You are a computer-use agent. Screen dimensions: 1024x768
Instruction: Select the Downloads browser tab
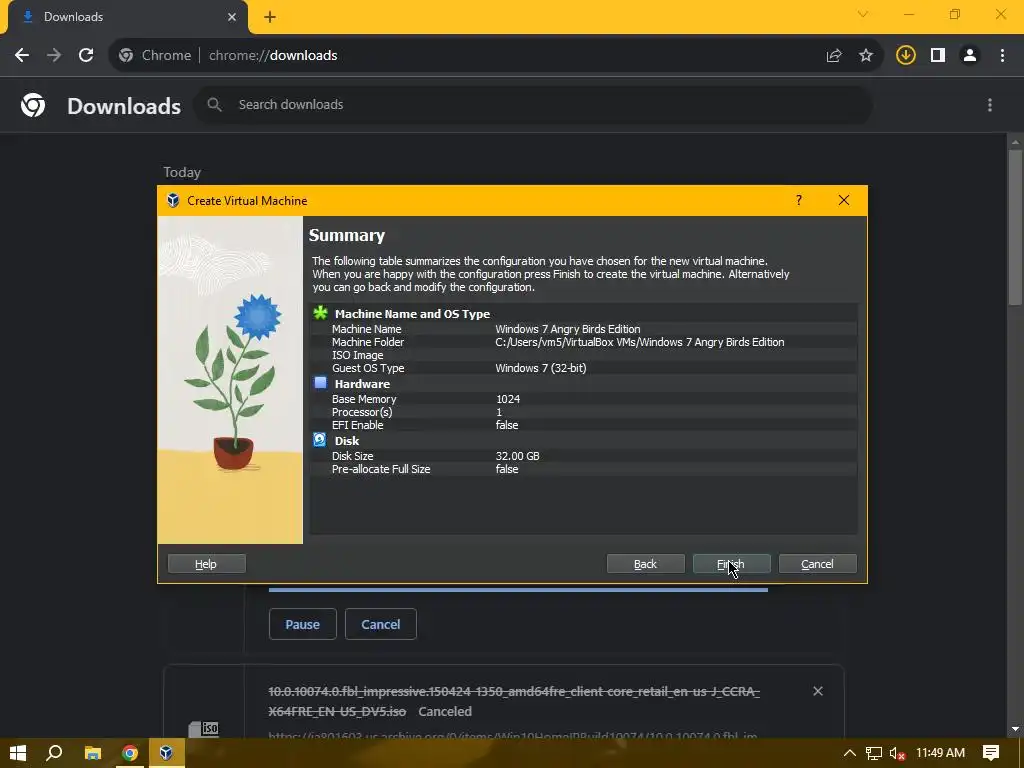tap(128, 17)
